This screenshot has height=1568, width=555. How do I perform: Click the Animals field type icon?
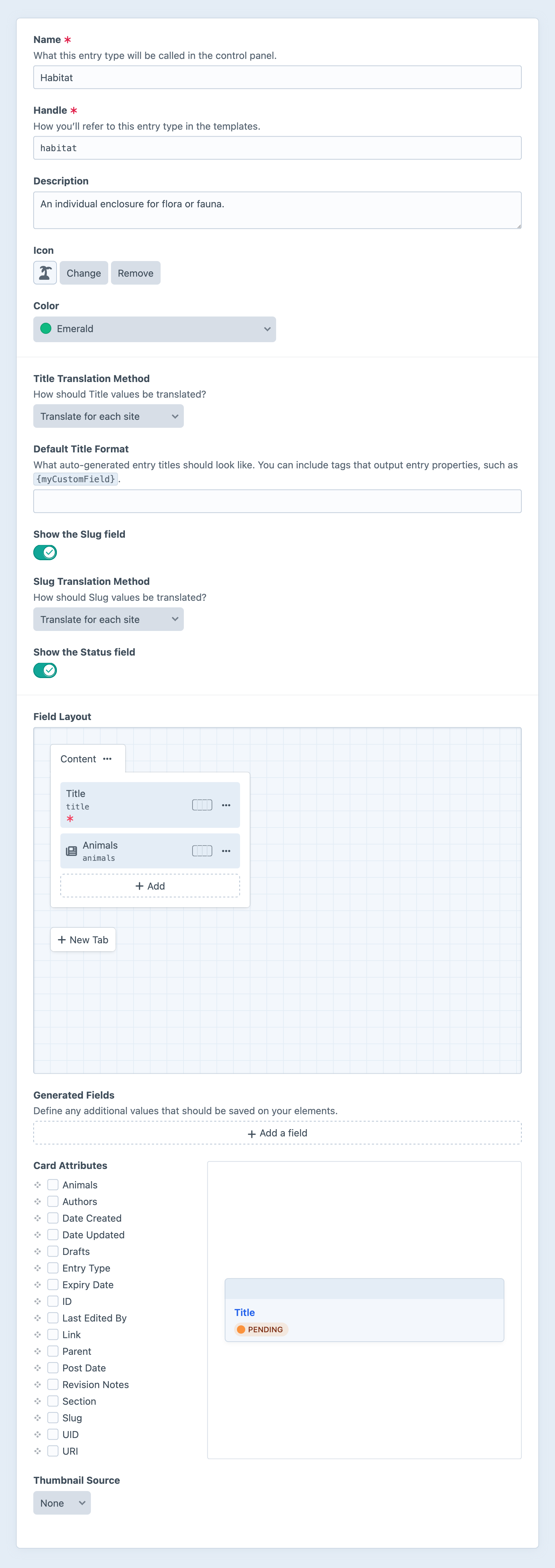(x=71, y=850)
